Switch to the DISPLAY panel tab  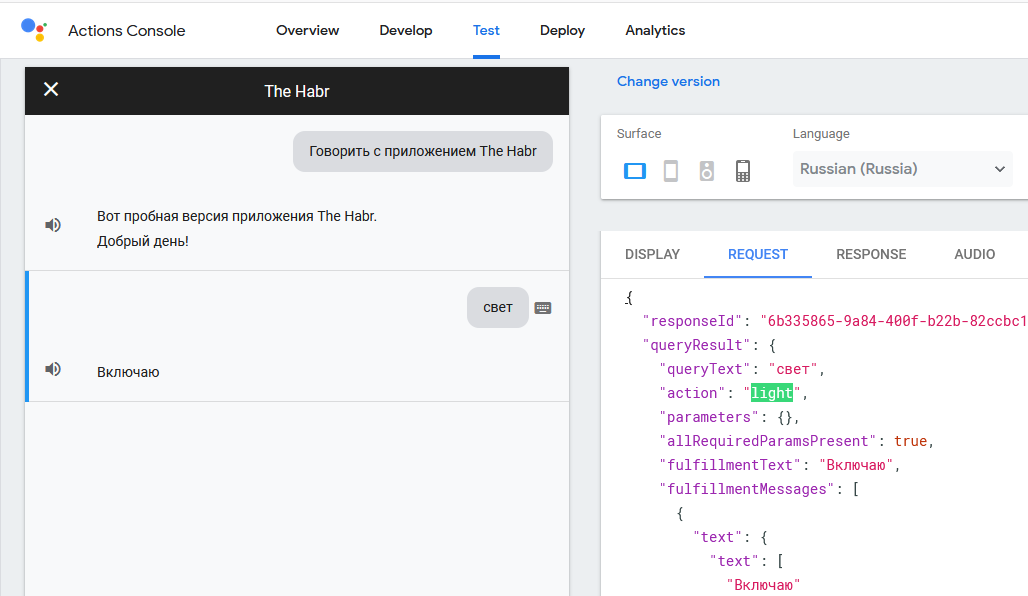pos(652,254)
